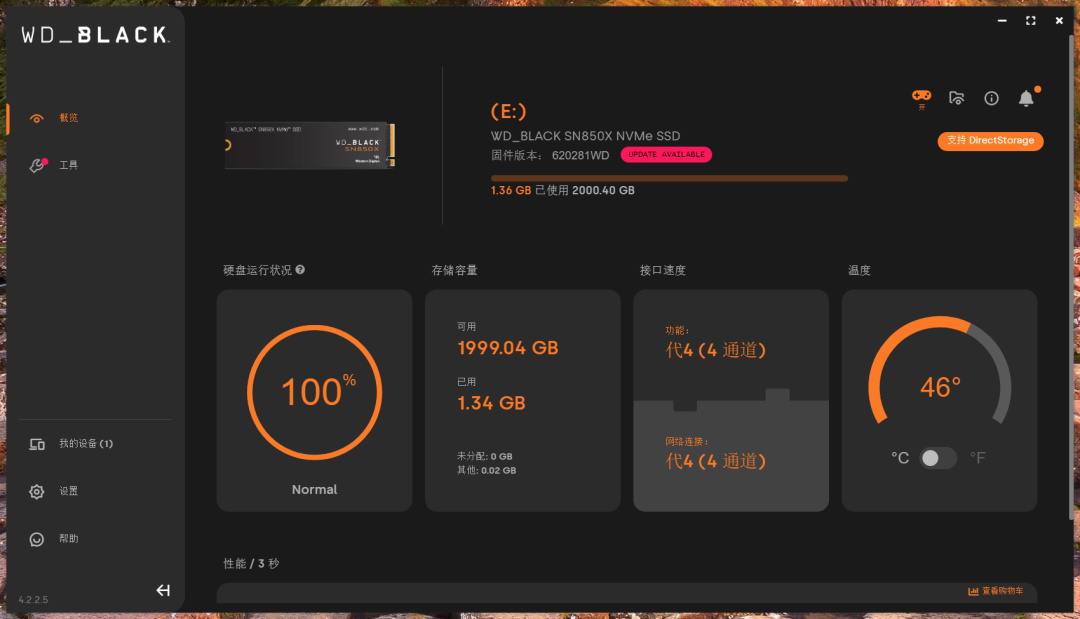The height and width of the screenshot is (619, 1080).
Task: Click 1.36 GB 已使用 2000.40 GB text
Action: [x=563, y=191]
